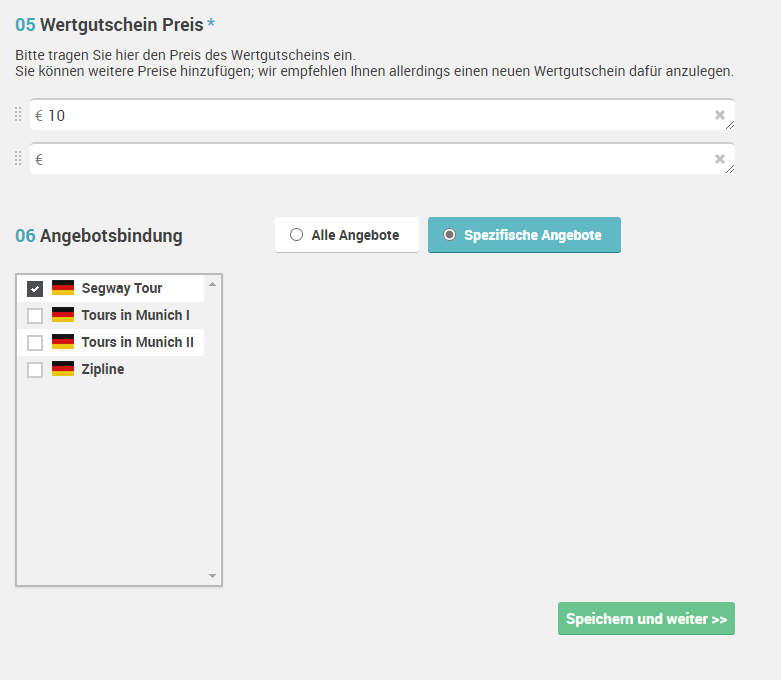Screen dimensions: 781x680
Task: Click the German flag beside Zipline
Action: tap(63, 369)
